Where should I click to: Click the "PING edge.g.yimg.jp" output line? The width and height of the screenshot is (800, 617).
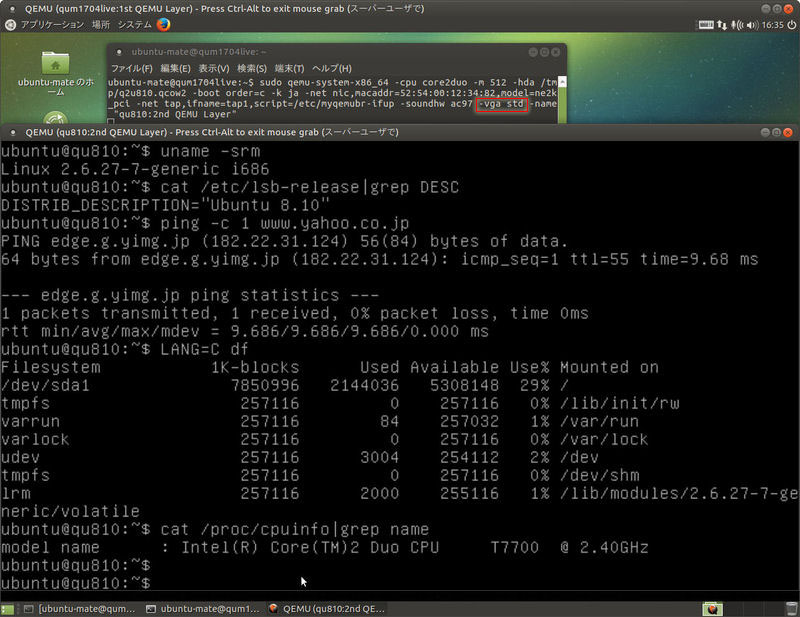(x=284, y=241)
